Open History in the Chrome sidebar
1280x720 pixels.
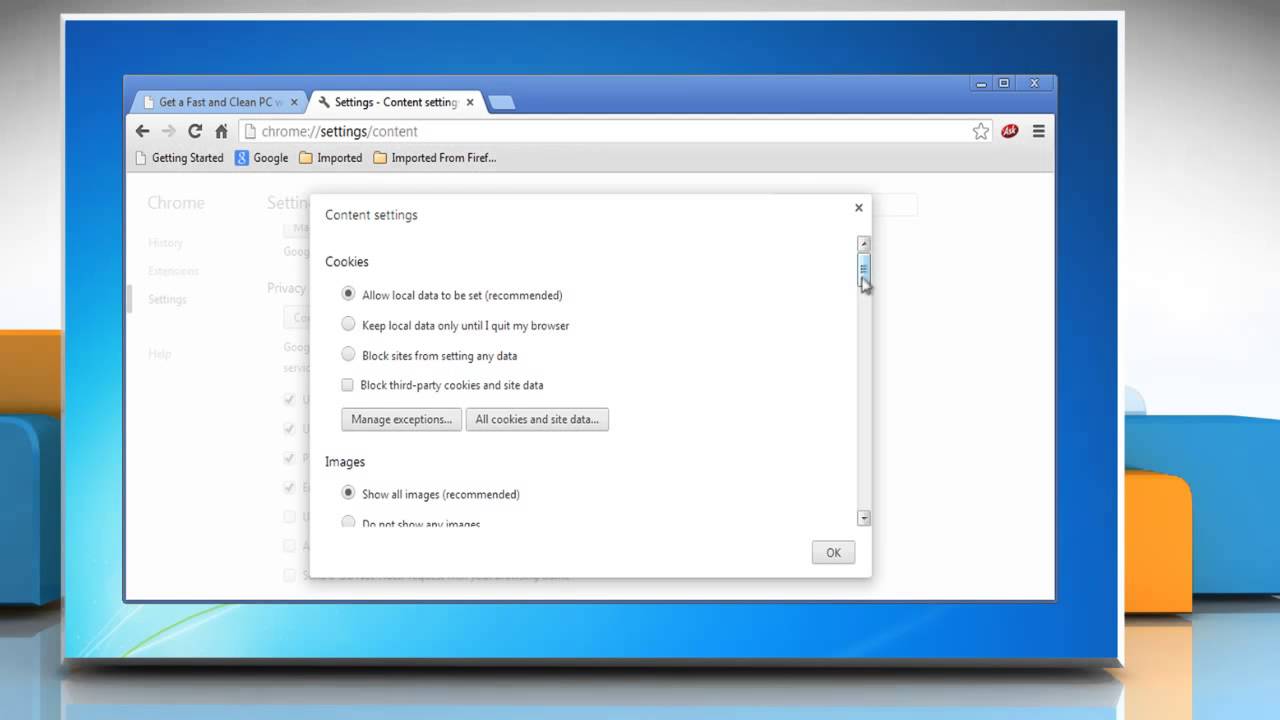pyautogui.click(x=165, y=243)
